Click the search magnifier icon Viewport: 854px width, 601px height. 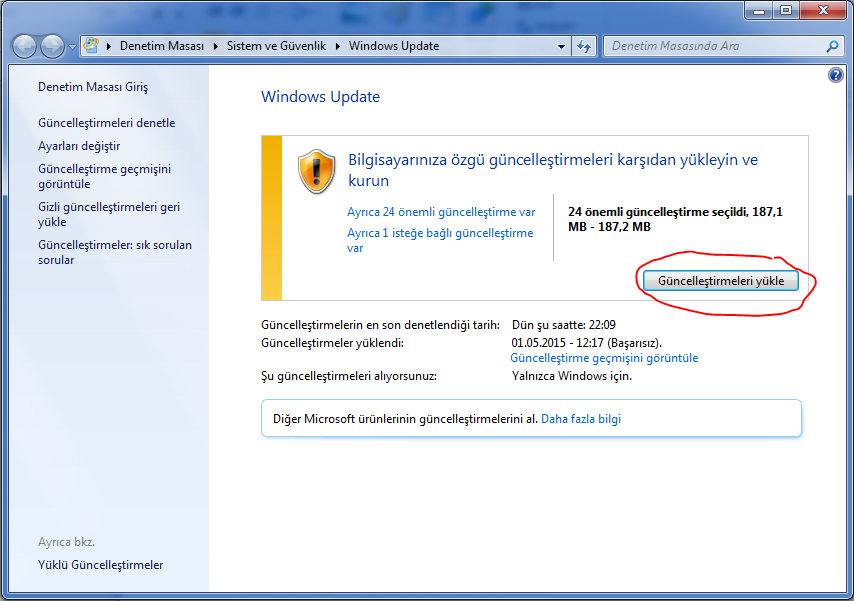click(x=832, y=46)
